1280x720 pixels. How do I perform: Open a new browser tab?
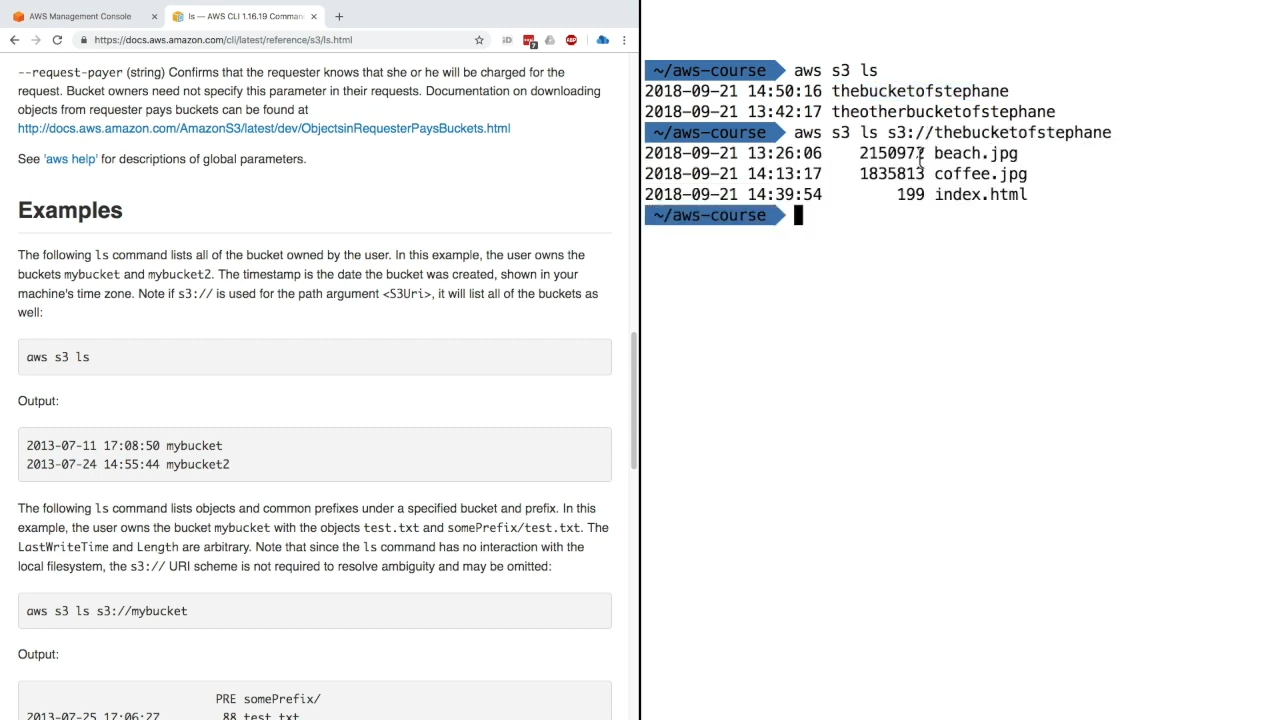click(x=339, y=16)
